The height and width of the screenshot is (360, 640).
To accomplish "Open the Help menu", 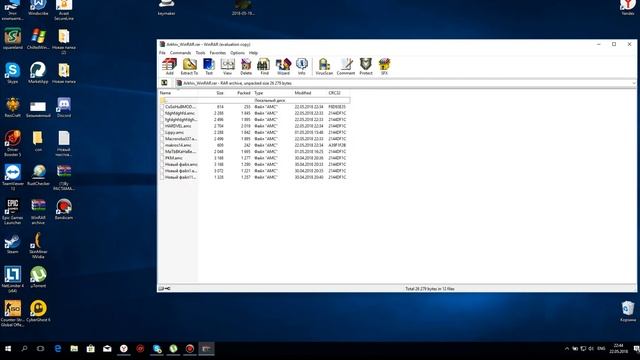I will pos(253,53).
